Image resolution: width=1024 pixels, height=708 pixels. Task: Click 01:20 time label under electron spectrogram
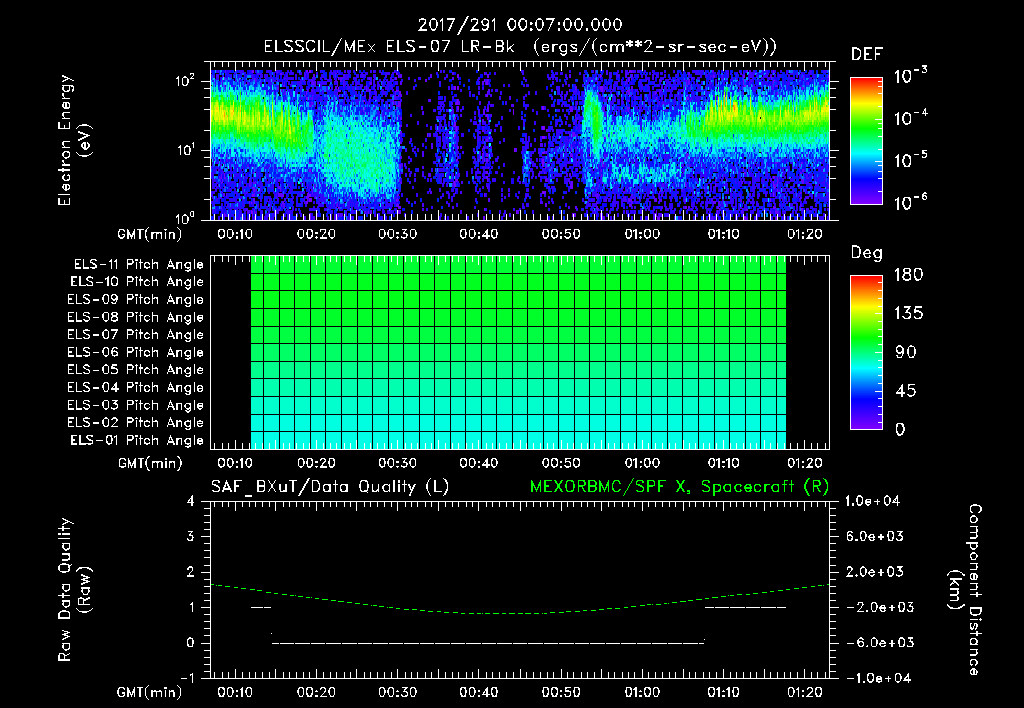tap(805, 234)
